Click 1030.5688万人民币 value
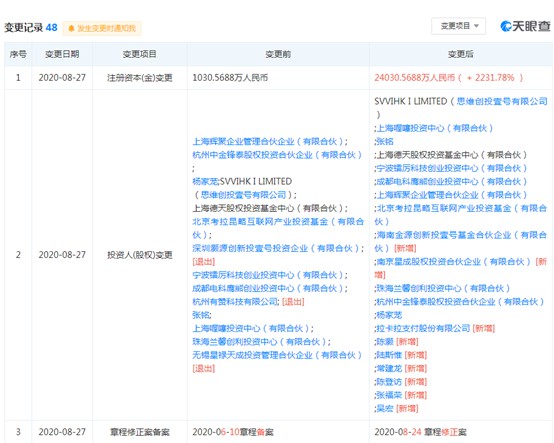 point(230,78)
